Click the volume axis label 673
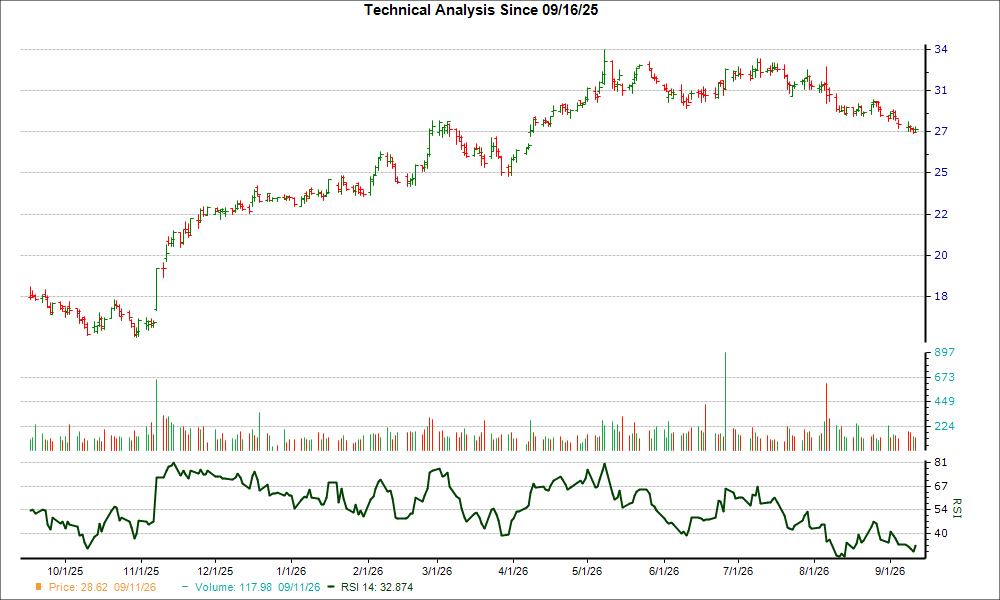 945,377
